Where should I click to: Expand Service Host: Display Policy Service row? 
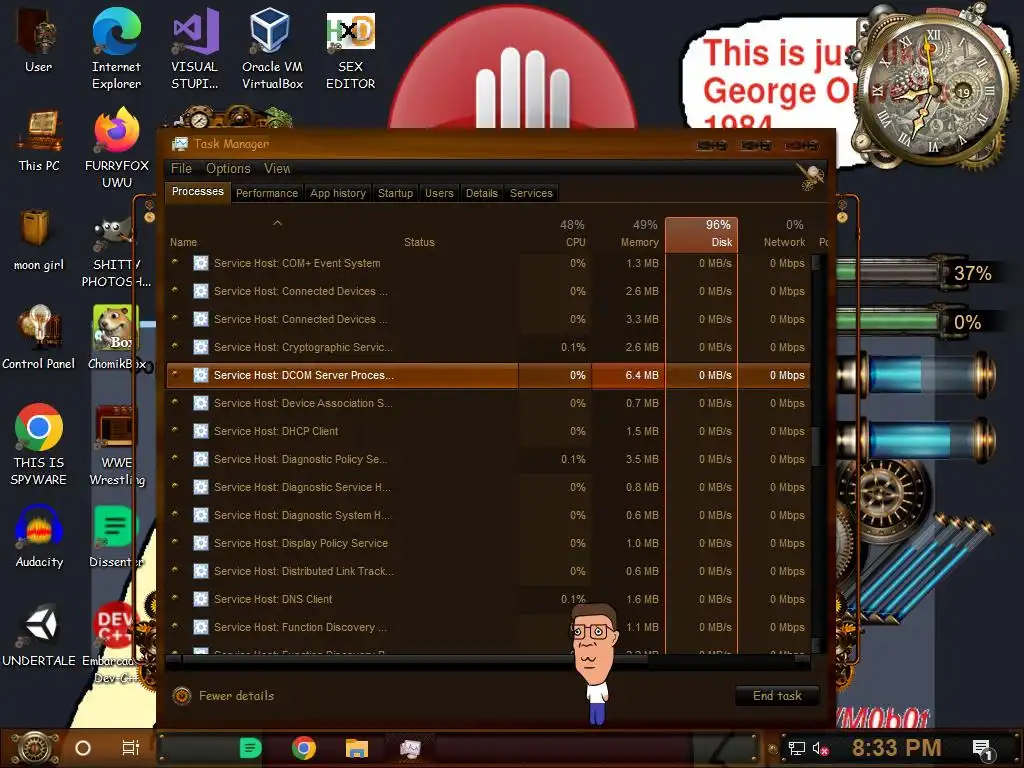point(175,542)
